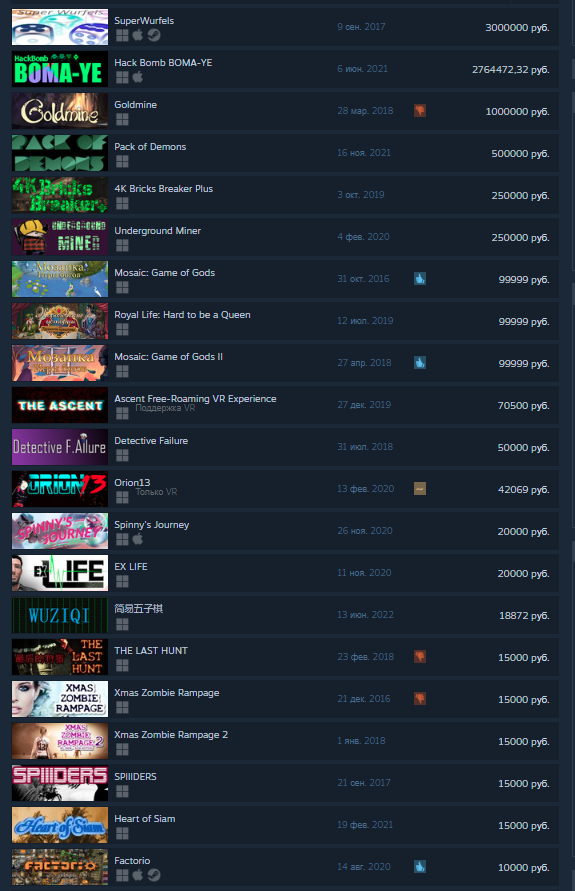Click the macOS icon under Spinny's Journey
This screenshot has height=891, width=575.
click(x=138, y=539)
